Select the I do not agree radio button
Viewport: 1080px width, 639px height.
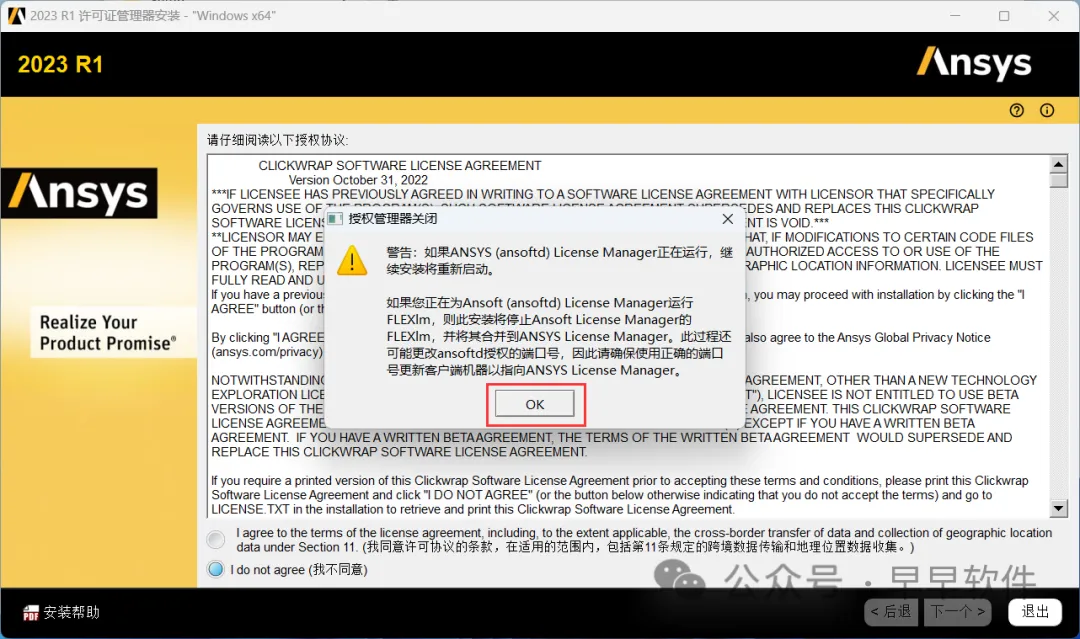pos(216,569)
